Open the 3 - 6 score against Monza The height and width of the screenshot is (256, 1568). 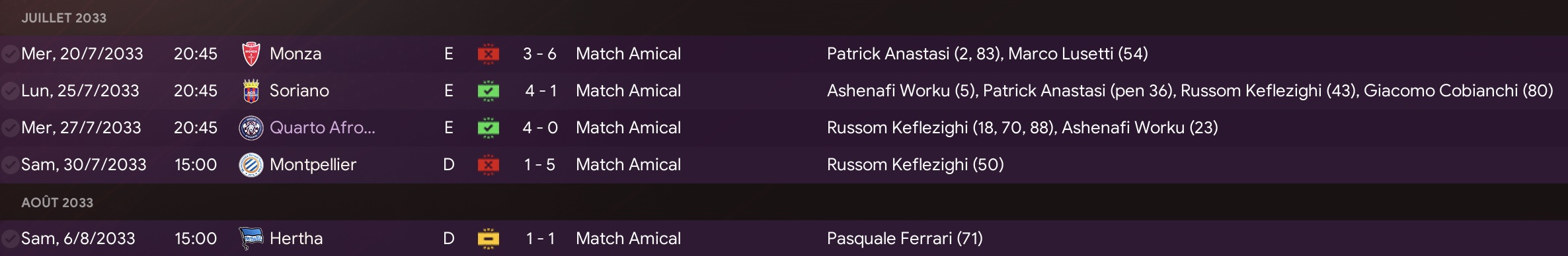(539, 54)
